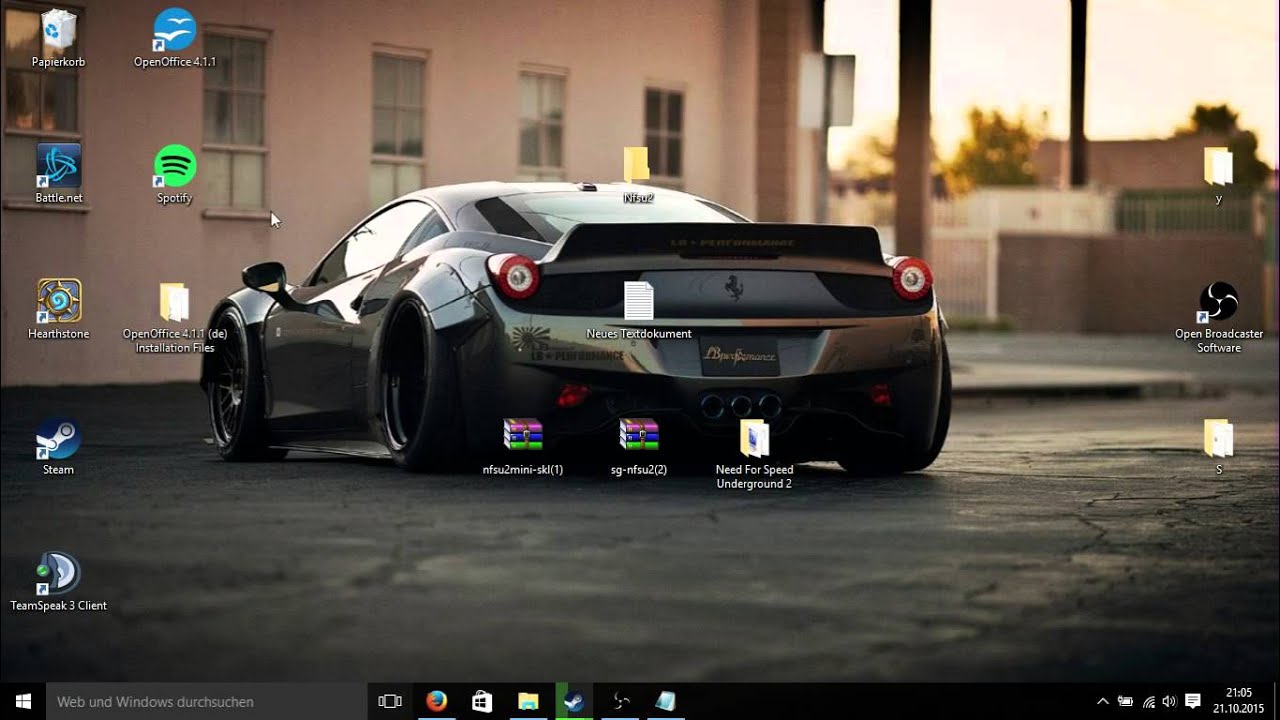Switch to Open Broadcaster Software in taskbar
Viewport: 1280px width, 720px height.
click(620, 701)
